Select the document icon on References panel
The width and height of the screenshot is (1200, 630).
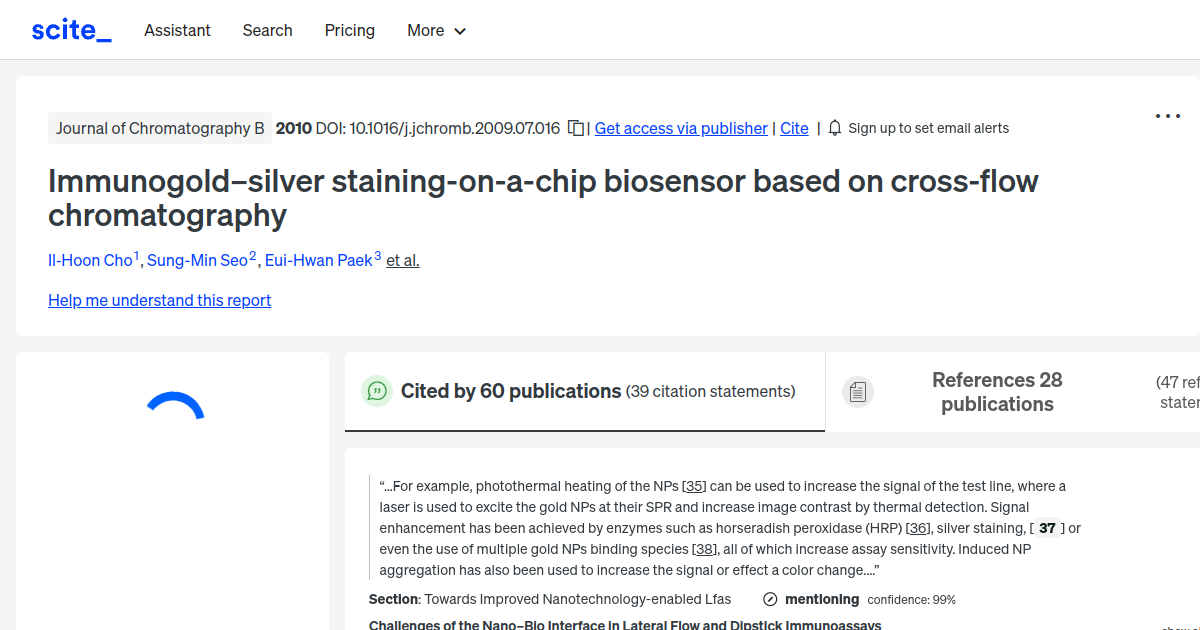point(858,391)
